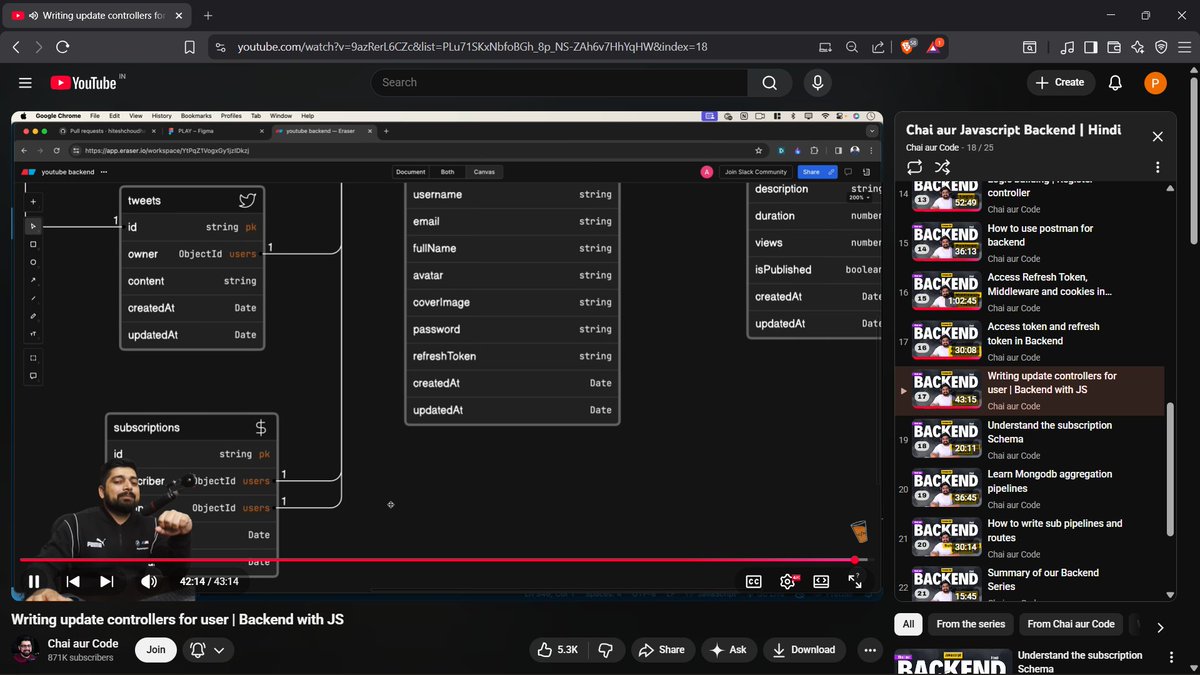Open YouTube notifications bell

coord(1115,82)
